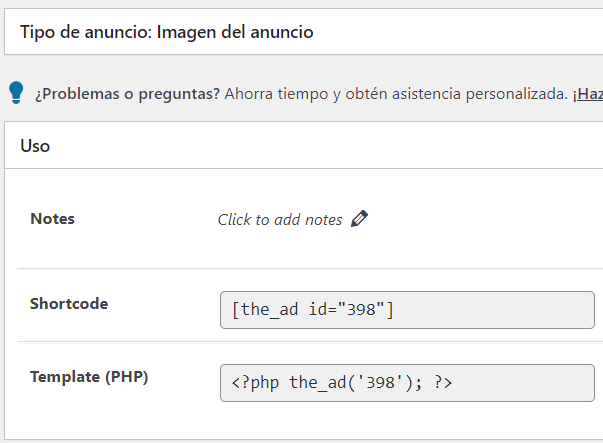Click the "id=" attribute in shortcode field
This screenshot has width=603, height=443.
click(323, 310)
